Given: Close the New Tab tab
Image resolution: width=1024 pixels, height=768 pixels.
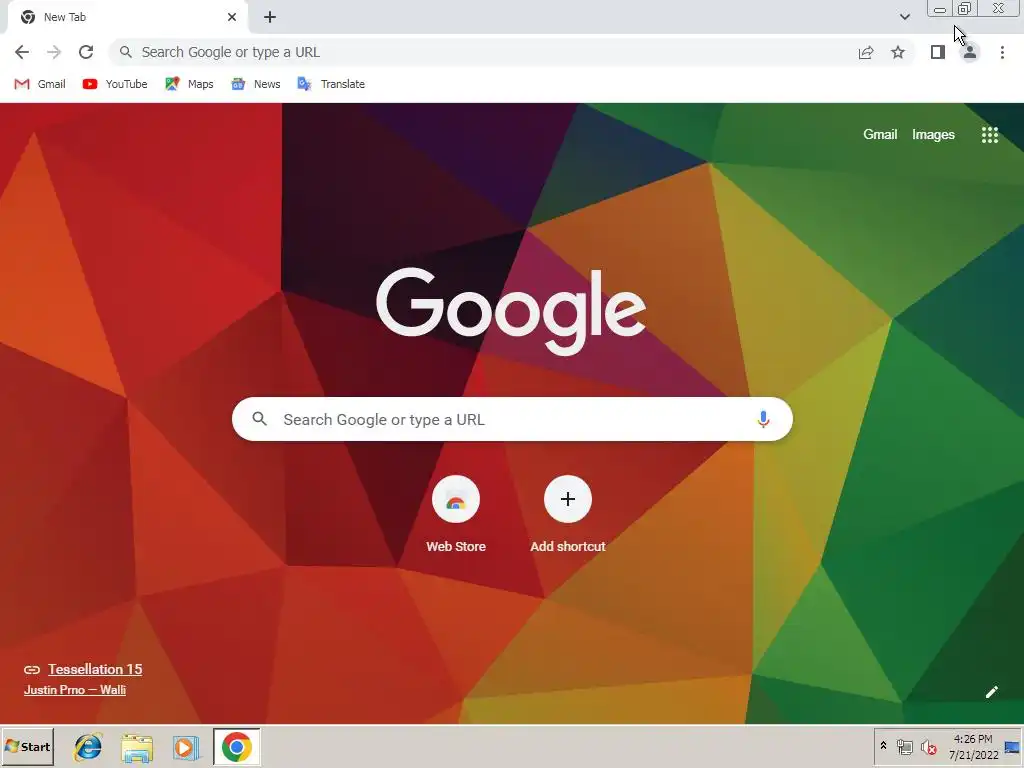Looking at the screenshot, I should 232,17.
